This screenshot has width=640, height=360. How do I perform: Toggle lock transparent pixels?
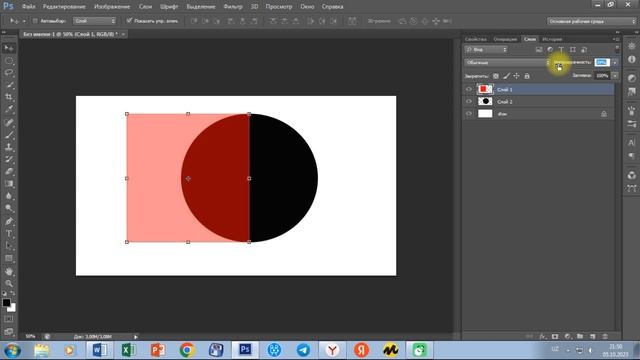tap(496, 76)
